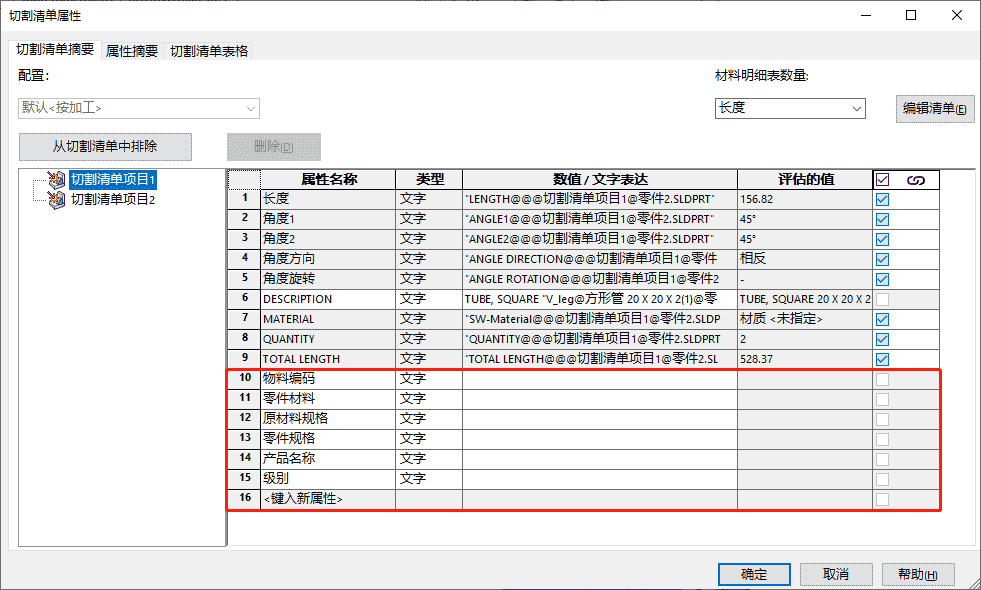The height and width of the screenshot is (590, 981).
Task: Check the 零件材料 row checkbox
Action: coord(882,400)
